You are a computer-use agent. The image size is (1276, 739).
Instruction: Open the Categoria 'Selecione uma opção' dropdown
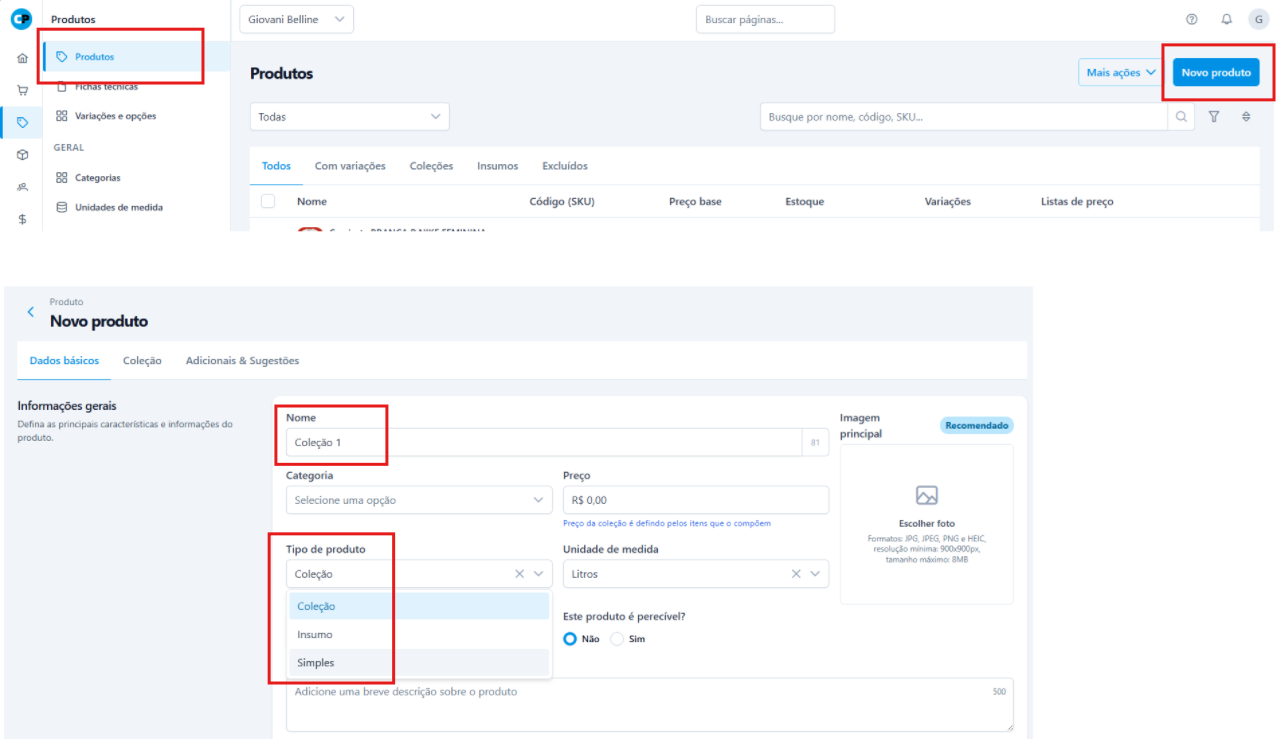pos(418,500)
